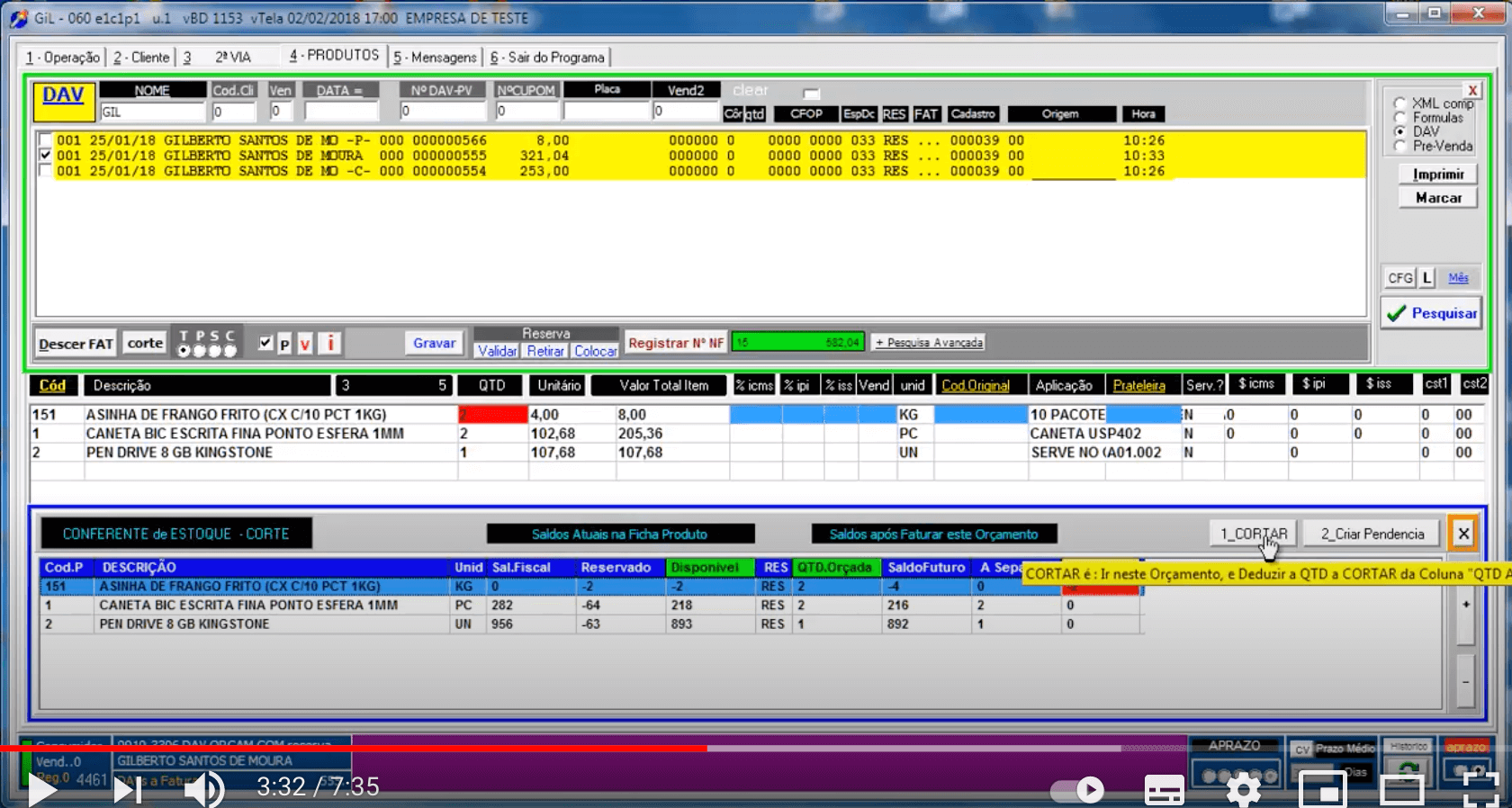
Task: Select the DAV radio button
Action: click(1399, 131)
